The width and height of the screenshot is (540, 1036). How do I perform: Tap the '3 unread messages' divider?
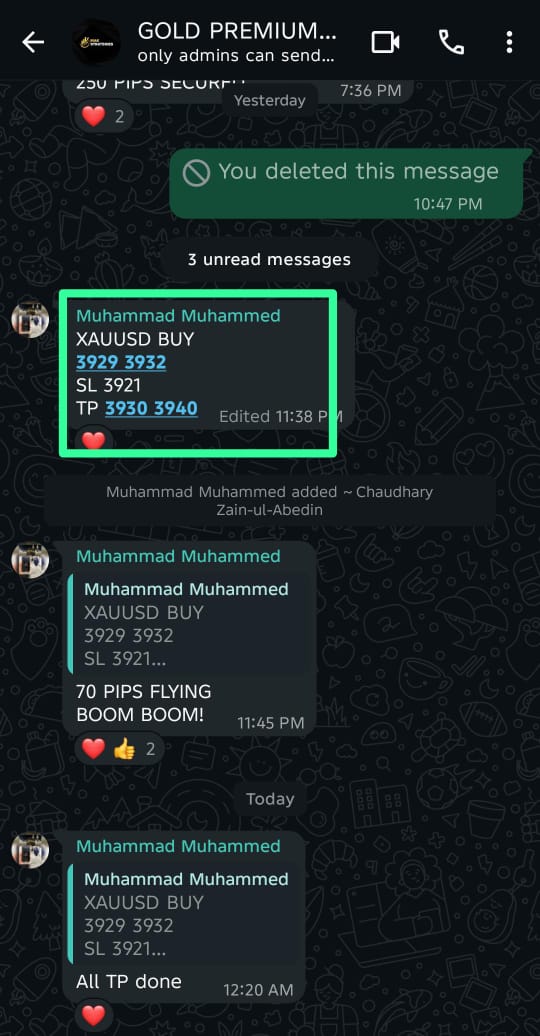pos(269,260)
